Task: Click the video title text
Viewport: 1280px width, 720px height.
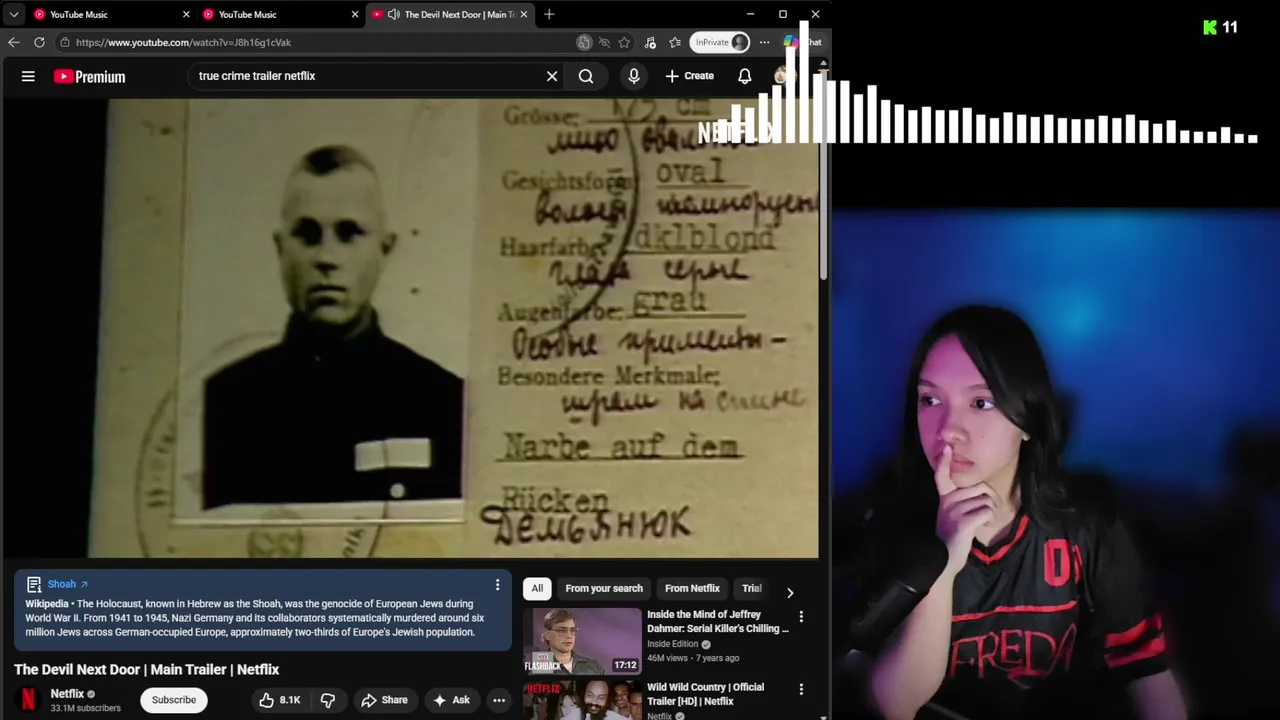Action: click(x=147, y=669)
